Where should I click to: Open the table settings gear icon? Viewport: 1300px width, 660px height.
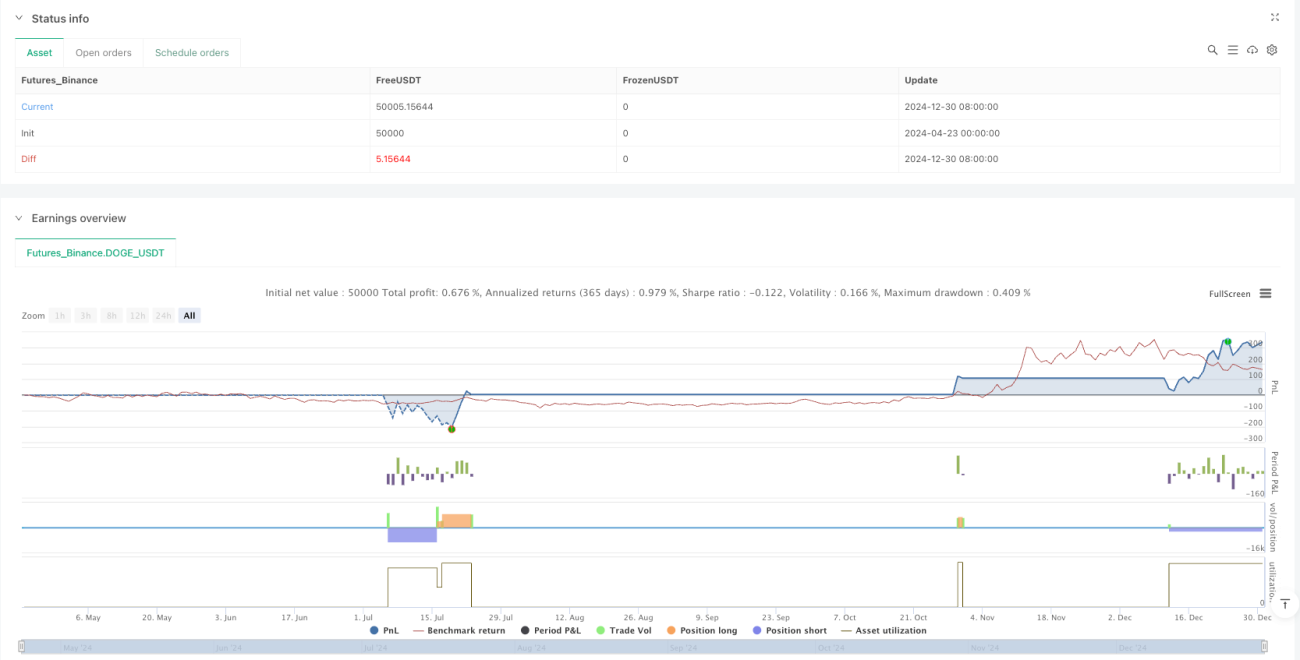coord(1272,50)
